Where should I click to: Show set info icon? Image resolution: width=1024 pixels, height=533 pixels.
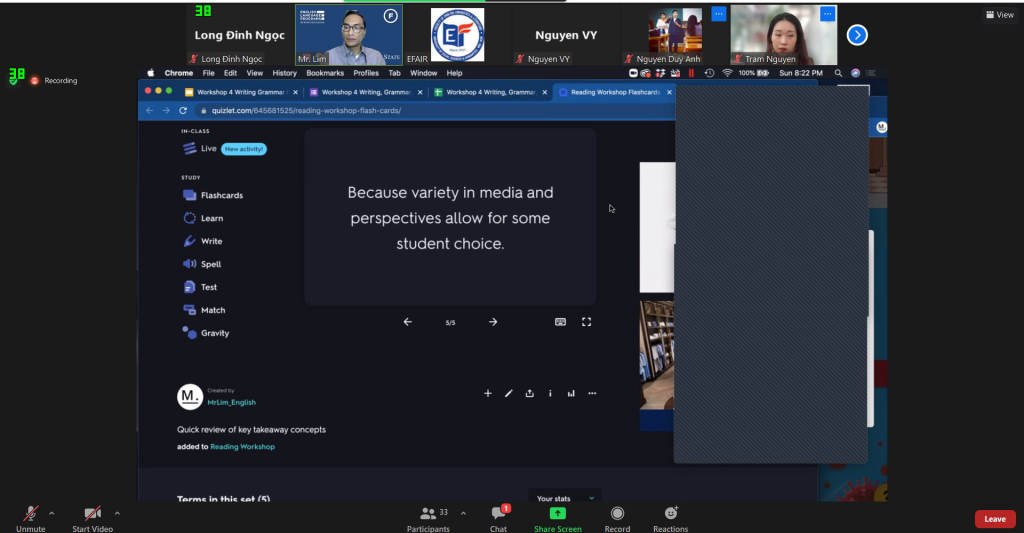[551, 393]
